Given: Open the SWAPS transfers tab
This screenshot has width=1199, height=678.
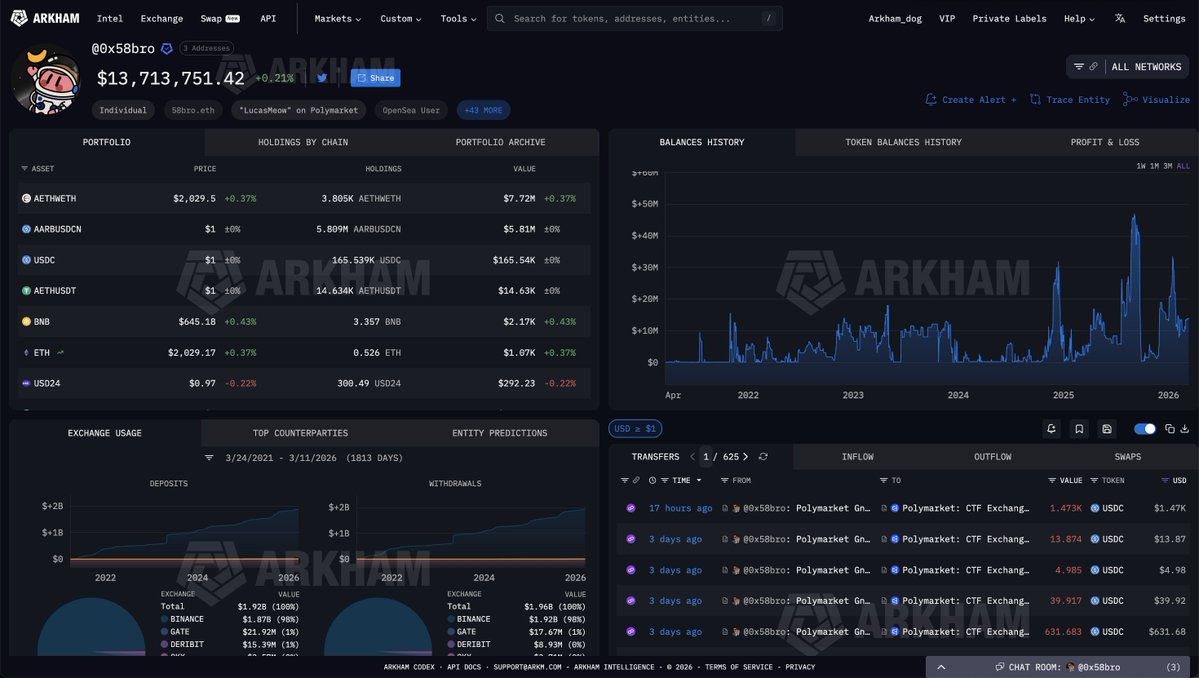Looking at the screenshot, I should (x=1127, y=456).
